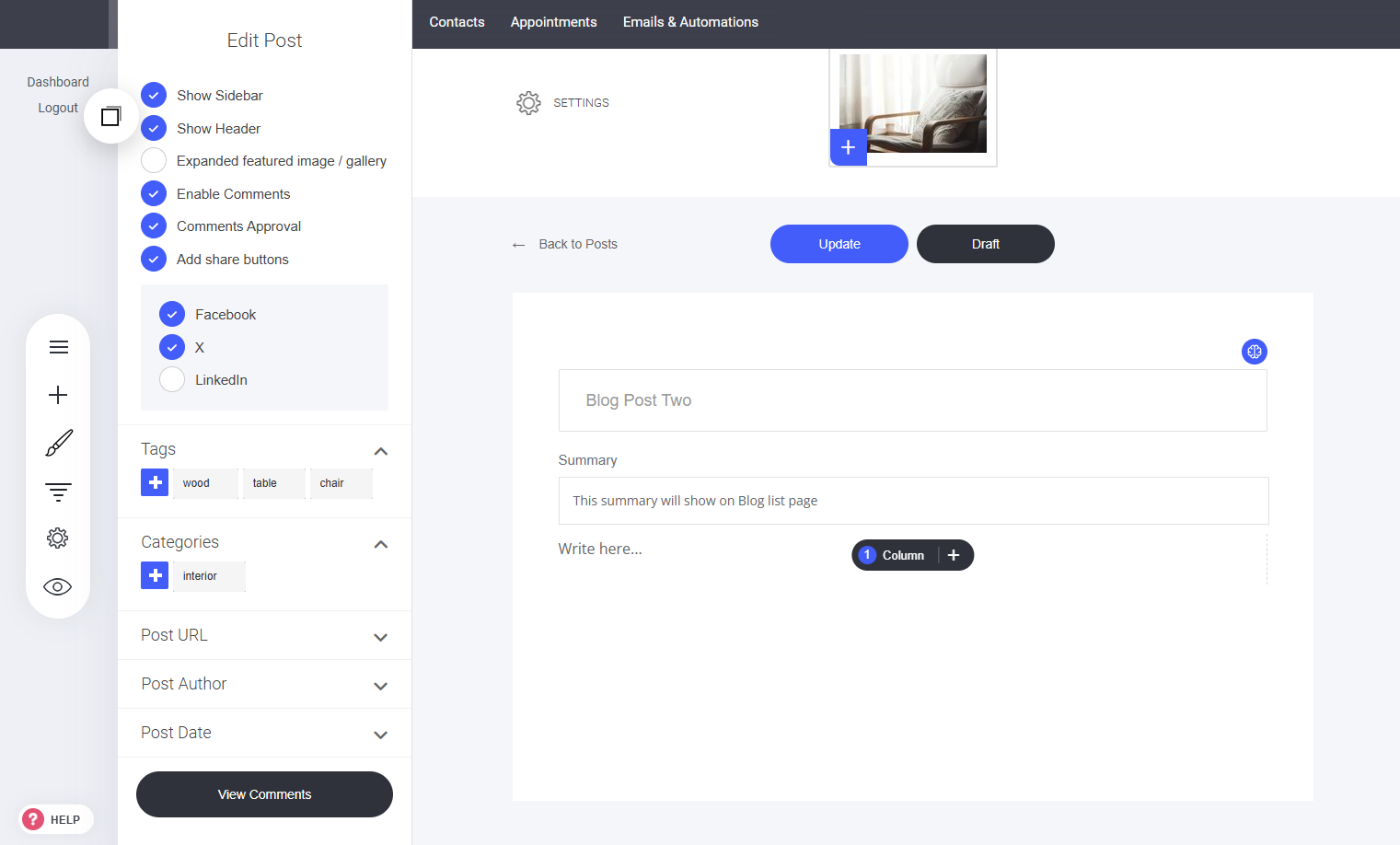
Task: Open the filter lines icon in toolbar
Action: tap(58, 492)
